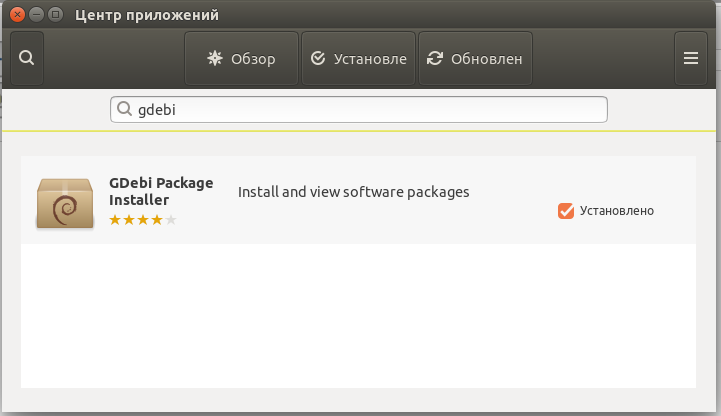Click the magnifier icon inside search field
The width and height of the screenshot is (721, 416).
[125, 109]
